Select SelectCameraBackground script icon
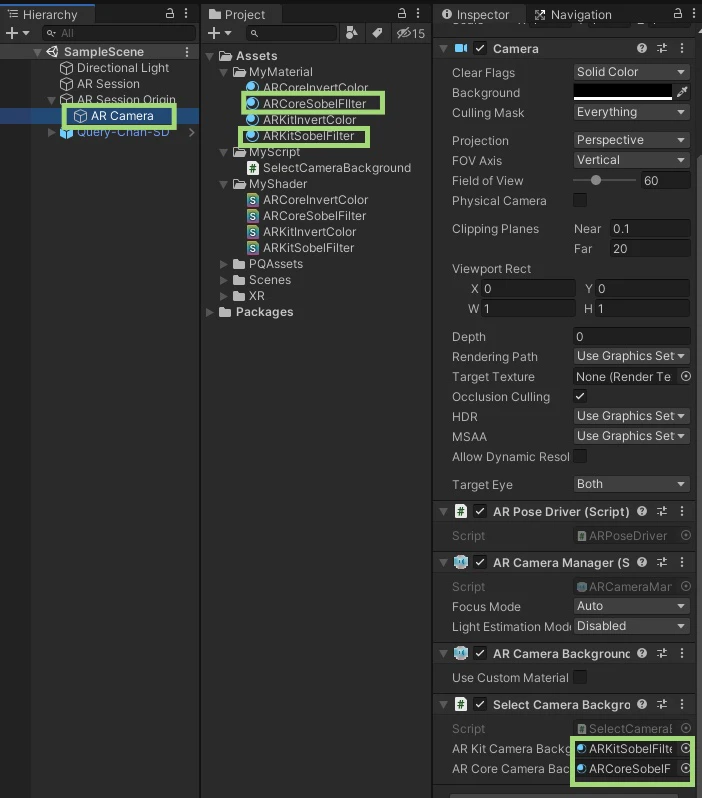This screenshot has width=702, height=798. (x=252, y=168)
